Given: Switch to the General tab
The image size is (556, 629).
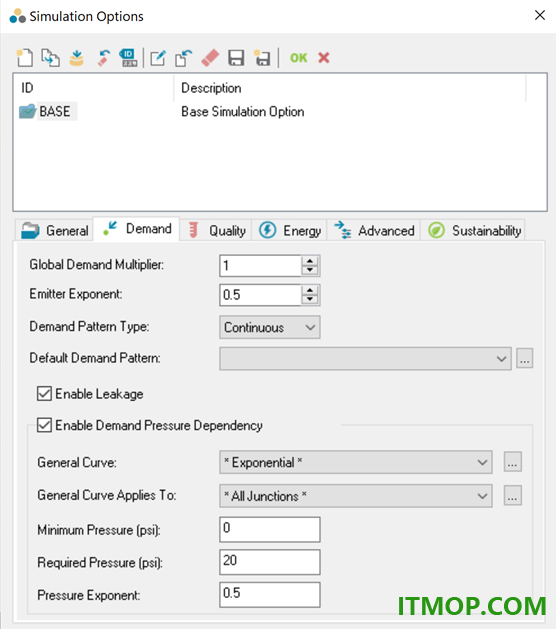Looking at the screenshot, I should [55, 231].
